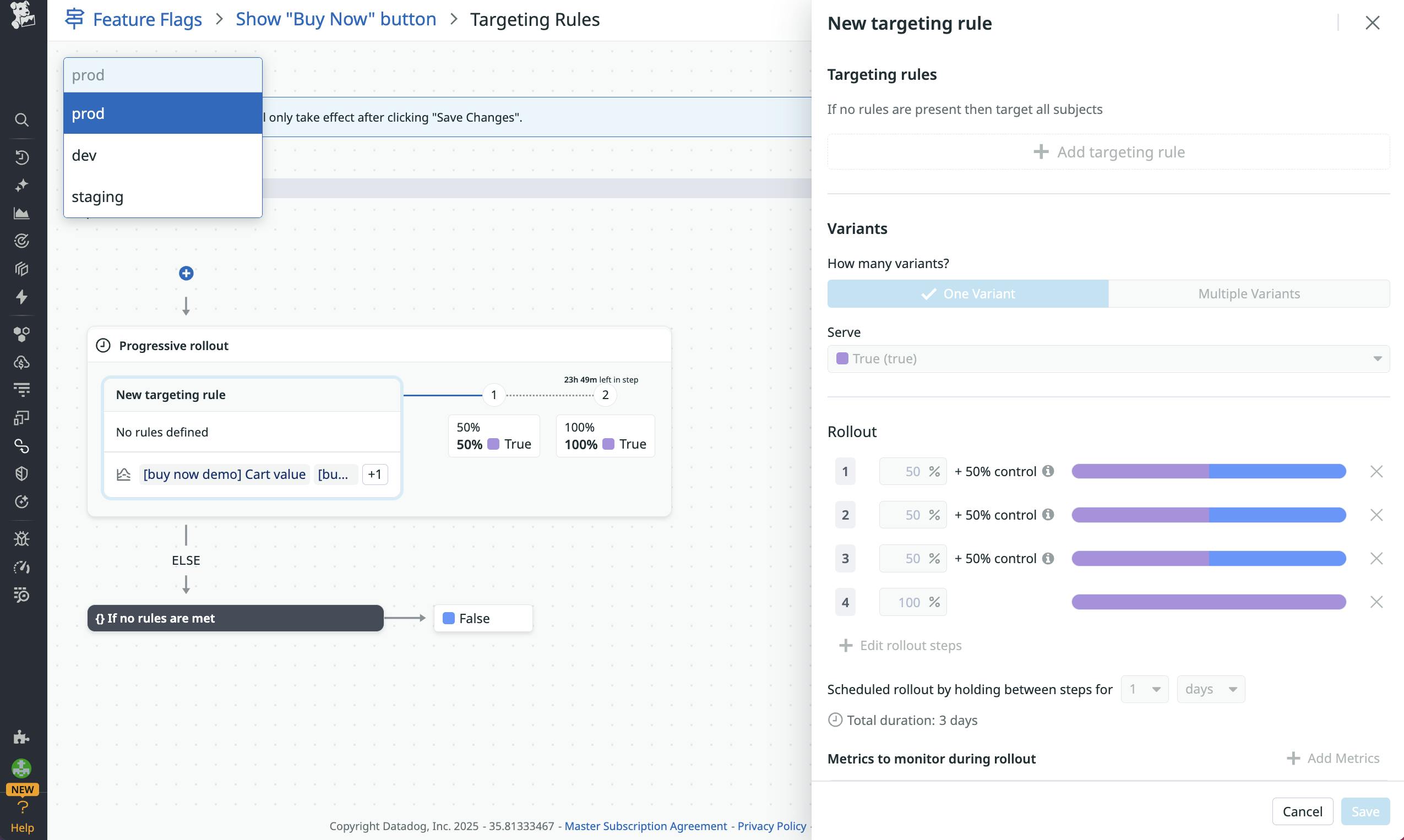Open the Integrations puzzle icon
Screen dimensions: 1404x840
point(21,737)
